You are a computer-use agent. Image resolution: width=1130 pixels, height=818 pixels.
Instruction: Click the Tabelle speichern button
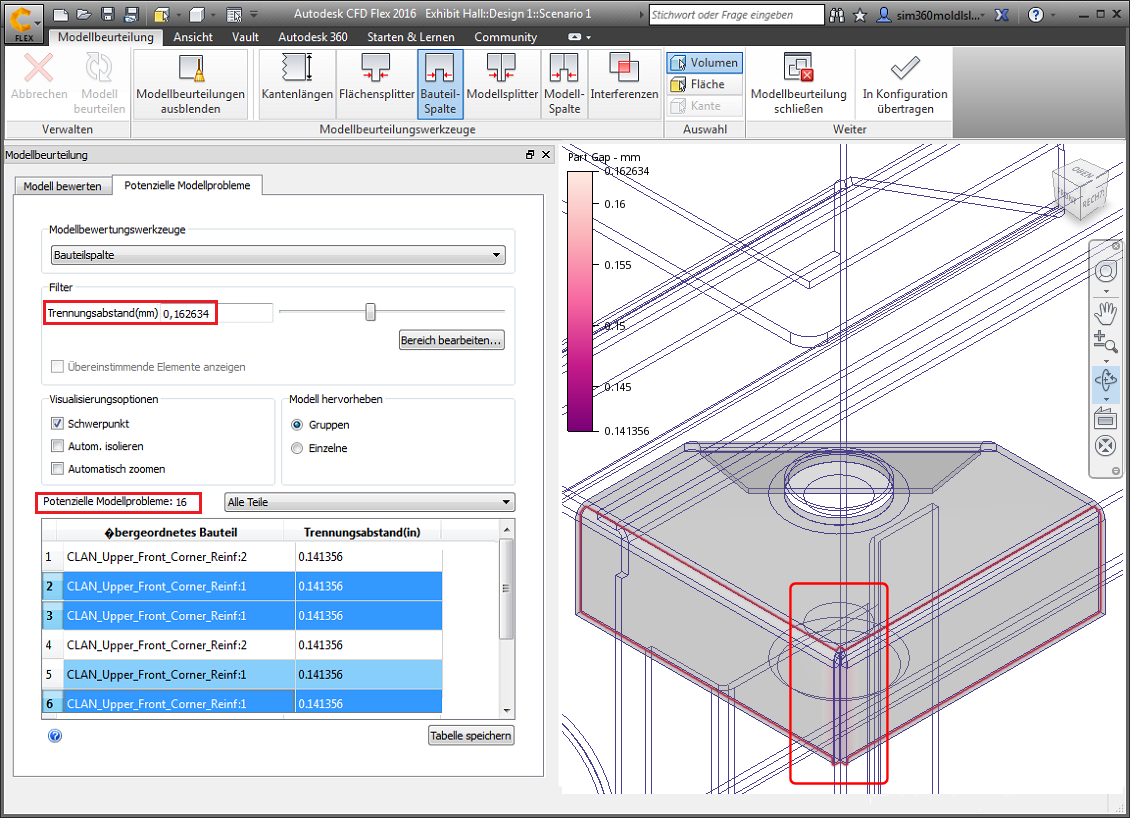click(x=471, y=736)
